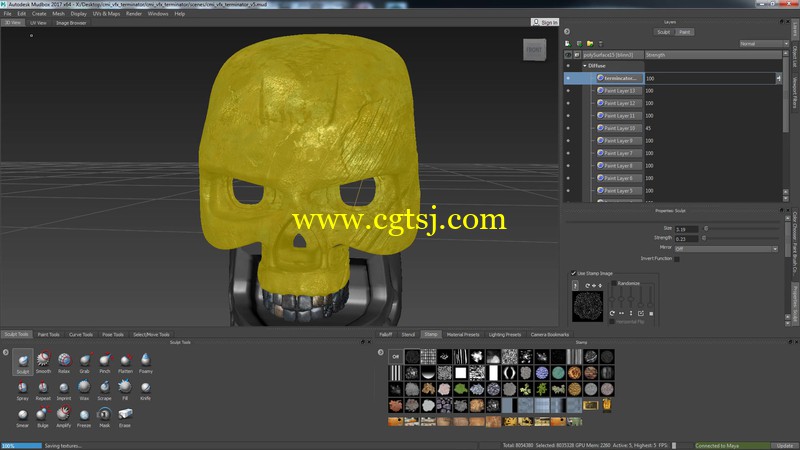Switch to the Material Presets tab
The height and width of the screenshot is (450, 800).
463,335
